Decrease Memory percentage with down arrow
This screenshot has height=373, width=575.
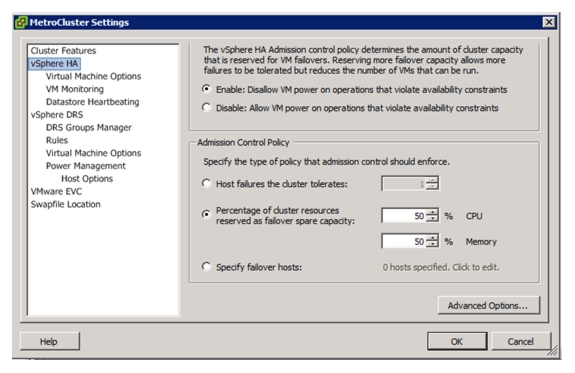[433, 244]
